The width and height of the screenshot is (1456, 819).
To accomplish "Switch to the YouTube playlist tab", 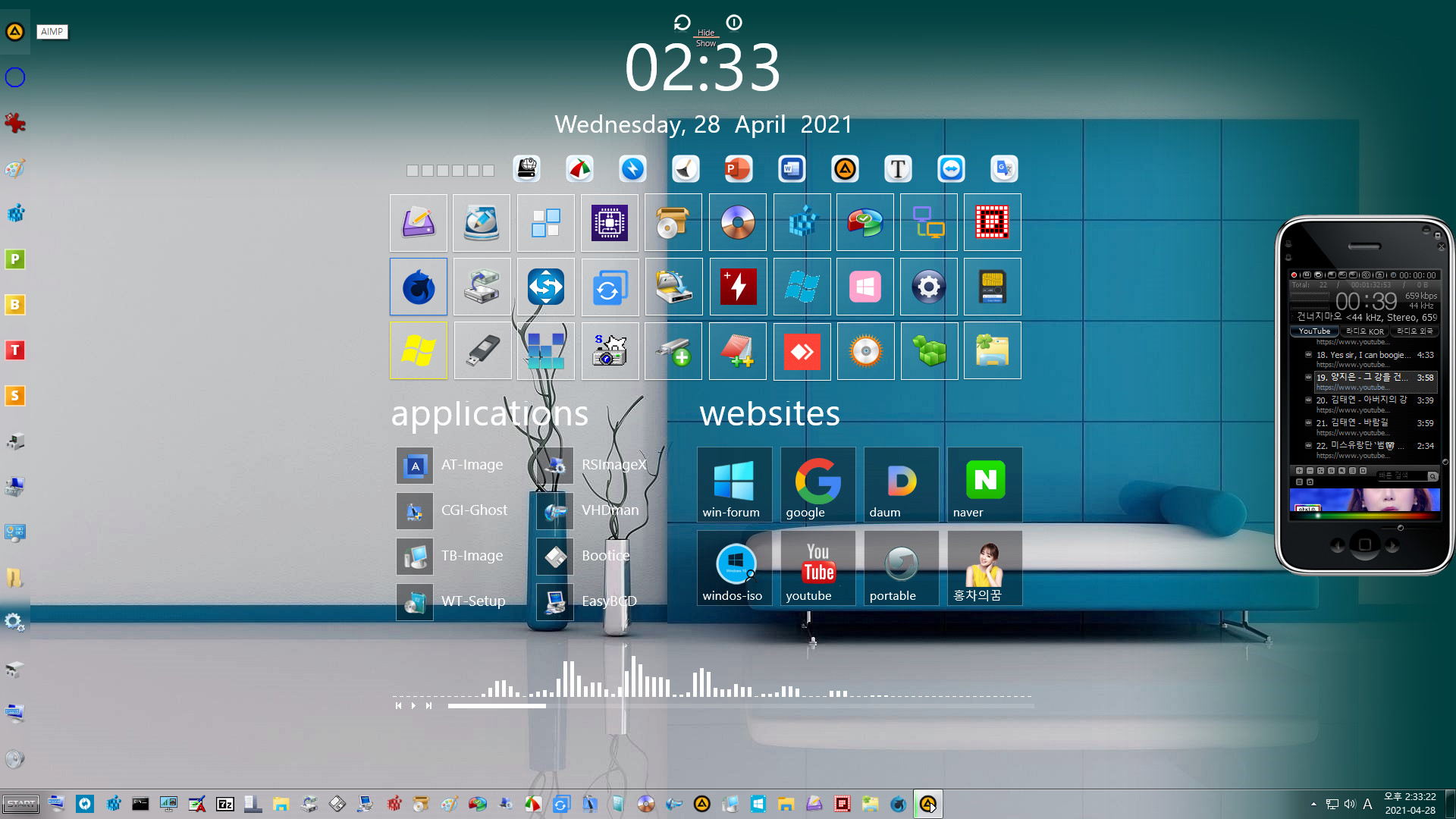I will click(1314, 331).
